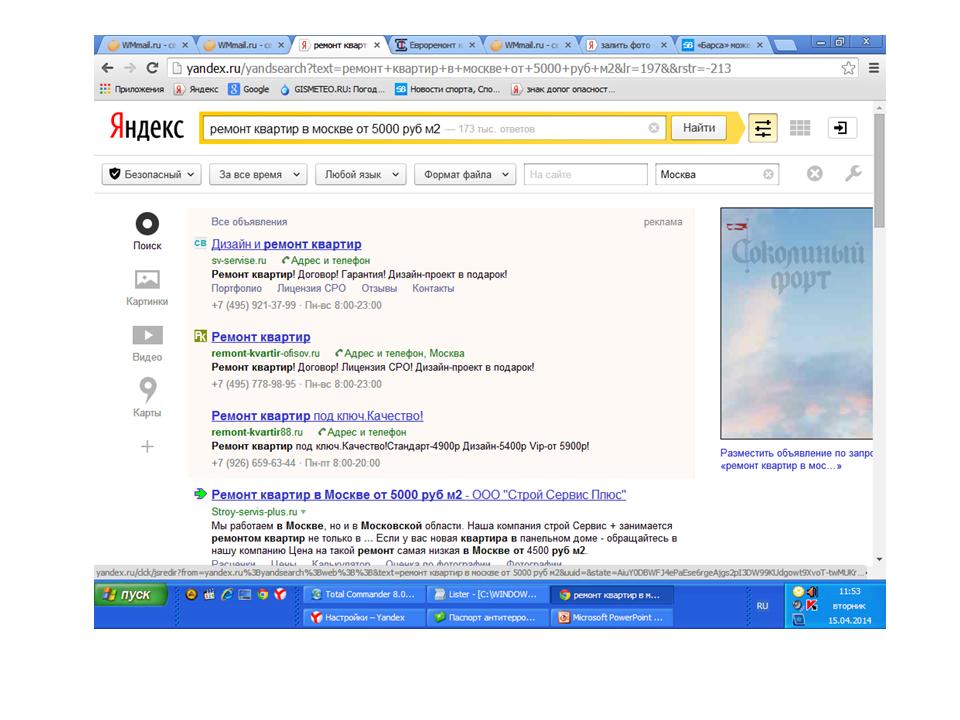
Task: Click the plus icon for more services
Action: pos(147,446)
